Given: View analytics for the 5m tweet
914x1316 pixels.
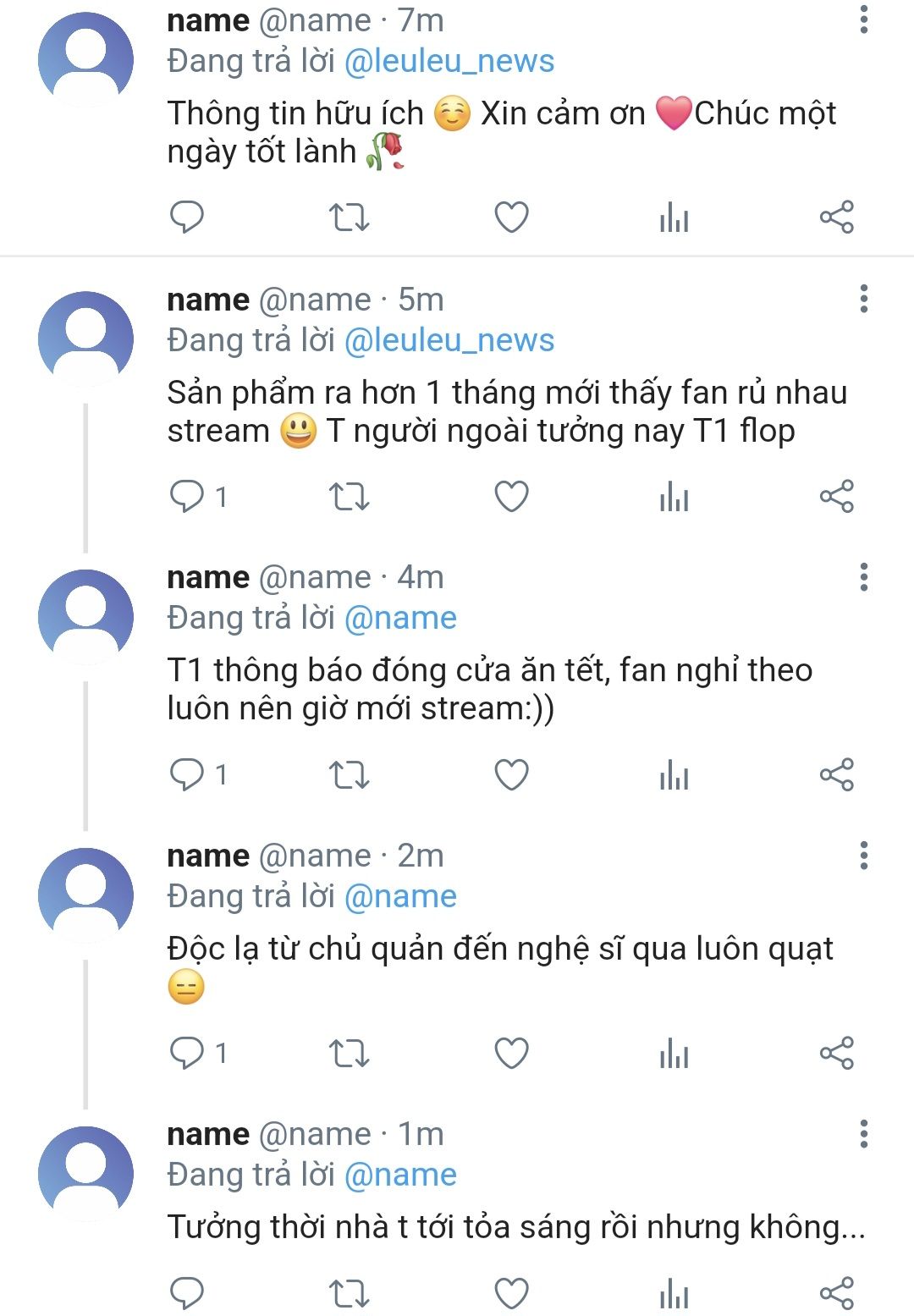Looking at the screenshot, I should click(x=674, y=497).
